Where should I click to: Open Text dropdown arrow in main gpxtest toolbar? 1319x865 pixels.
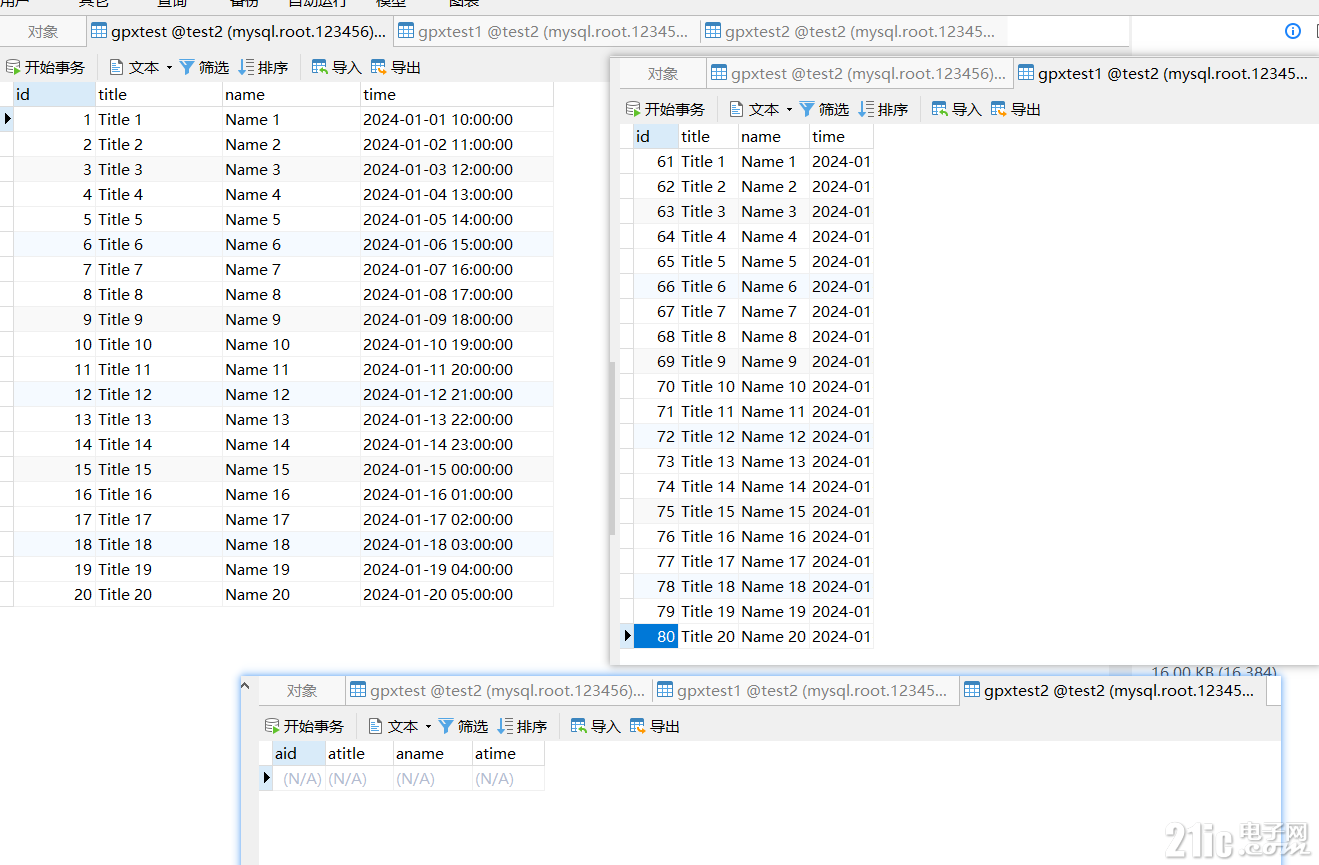(169, 68)
